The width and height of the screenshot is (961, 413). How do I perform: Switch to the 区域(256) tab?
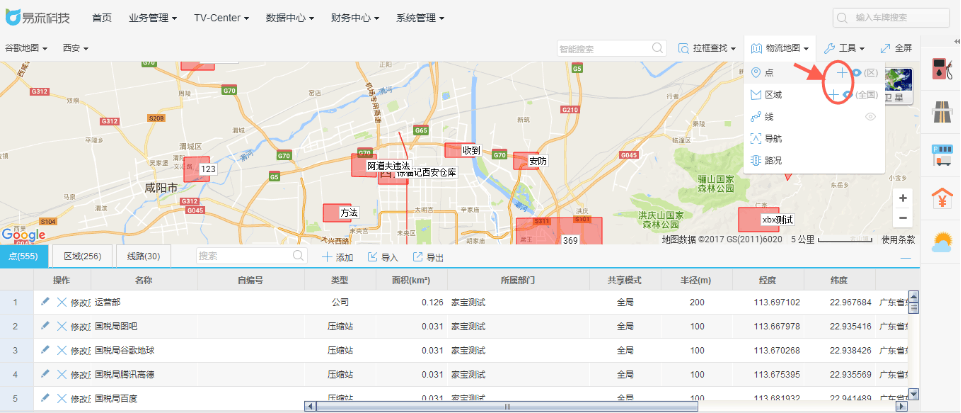(76, 257)
